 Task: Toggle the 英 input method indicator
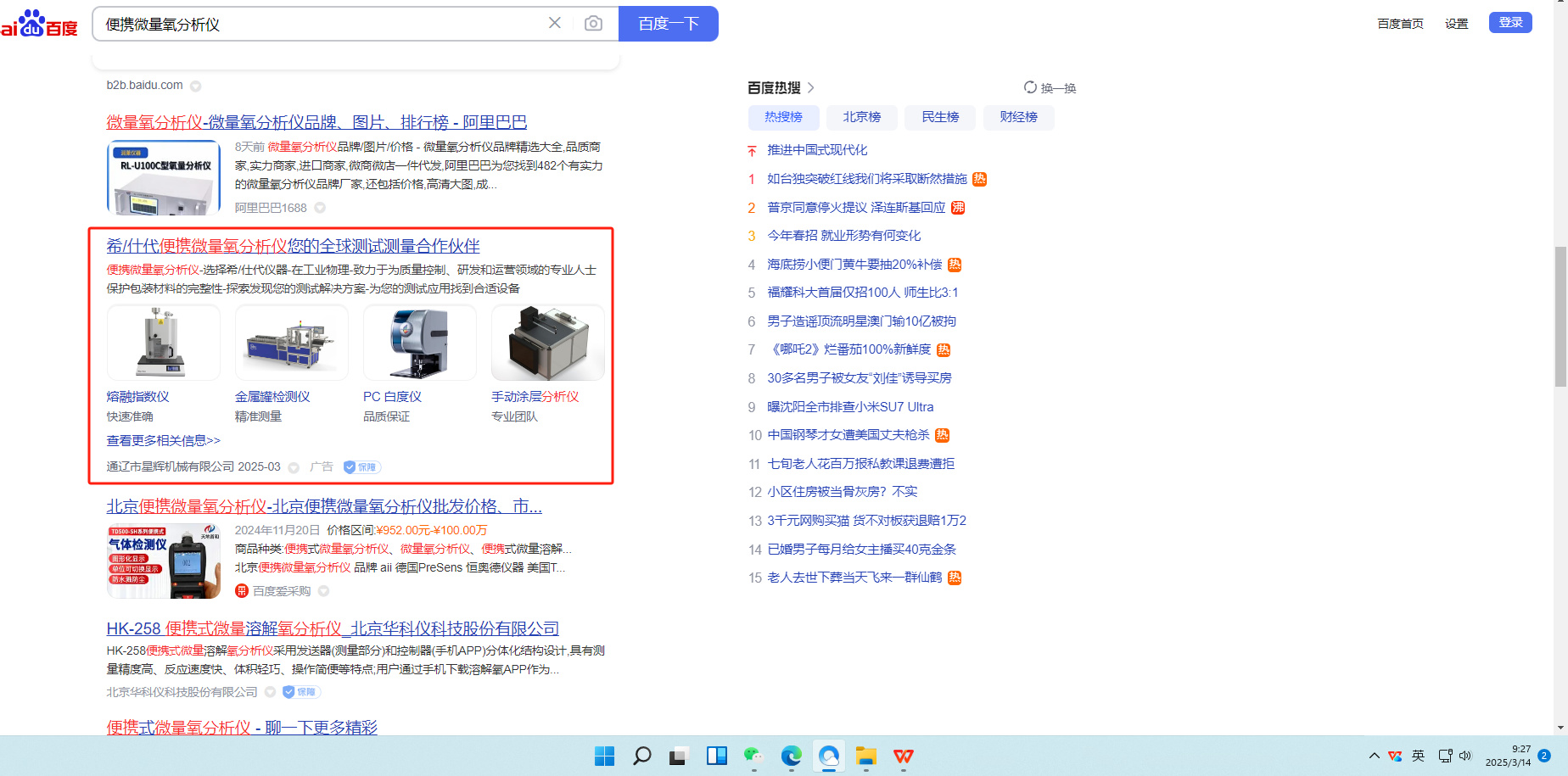click(1418, 756)
